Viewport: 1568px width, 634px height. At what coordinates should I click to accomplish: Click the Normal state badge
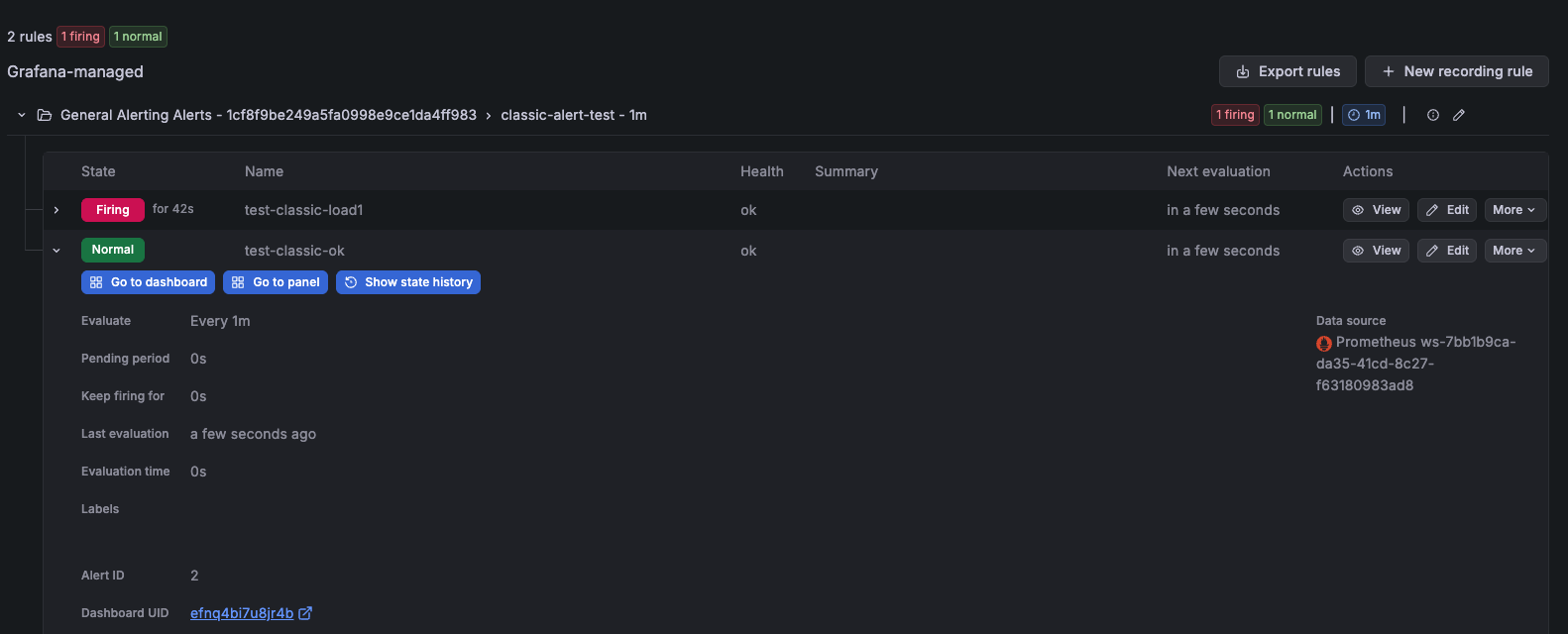[113, 250]
